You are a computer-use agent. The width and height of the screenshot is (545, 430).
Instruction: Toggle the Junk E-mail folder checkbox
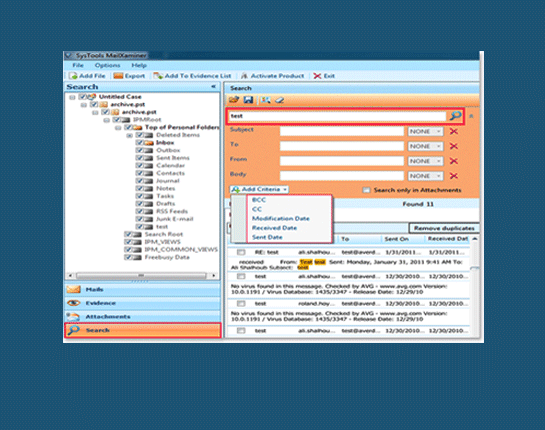click(x=139, y=219)
